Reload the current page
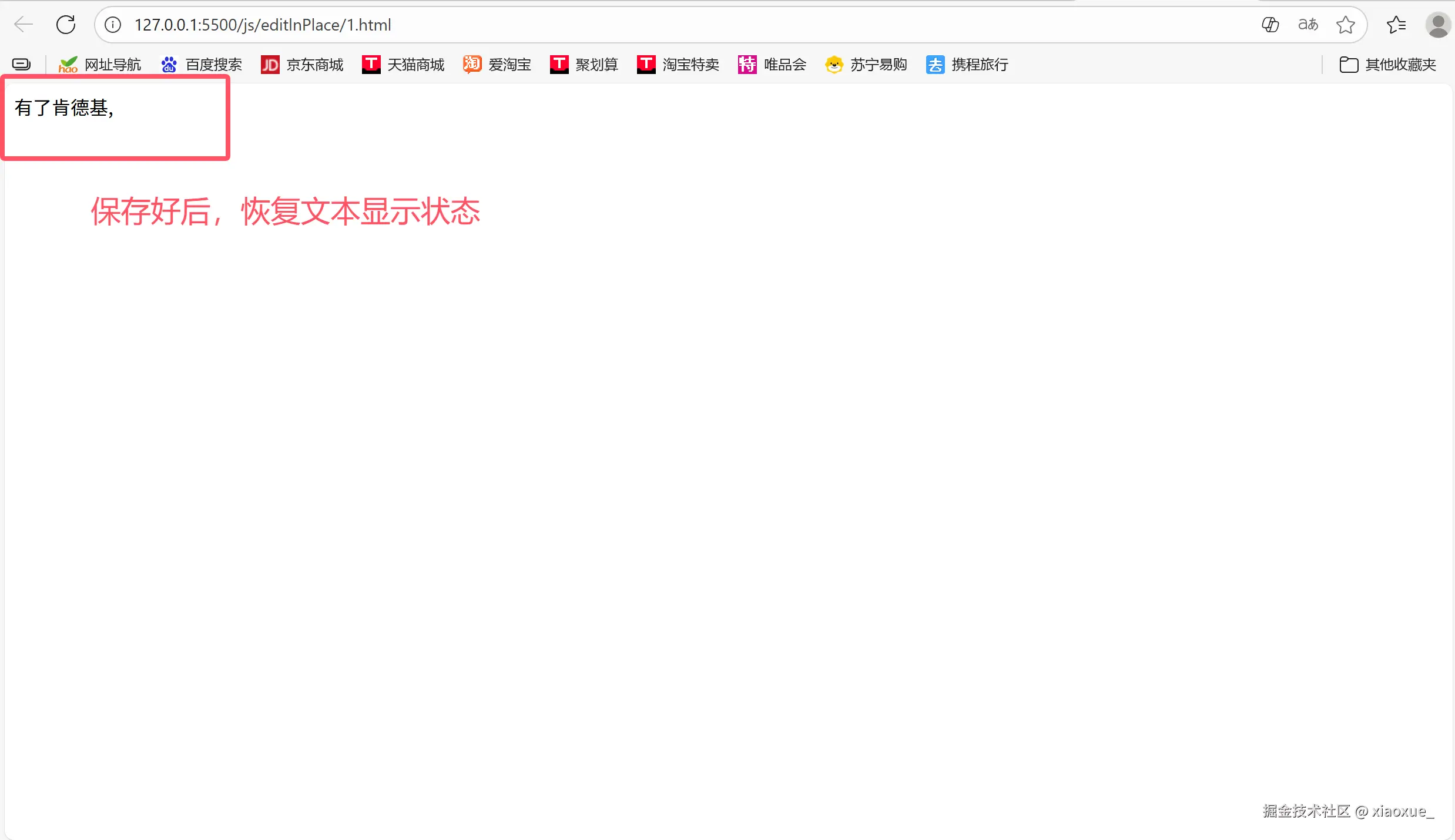 pos(66,25)
